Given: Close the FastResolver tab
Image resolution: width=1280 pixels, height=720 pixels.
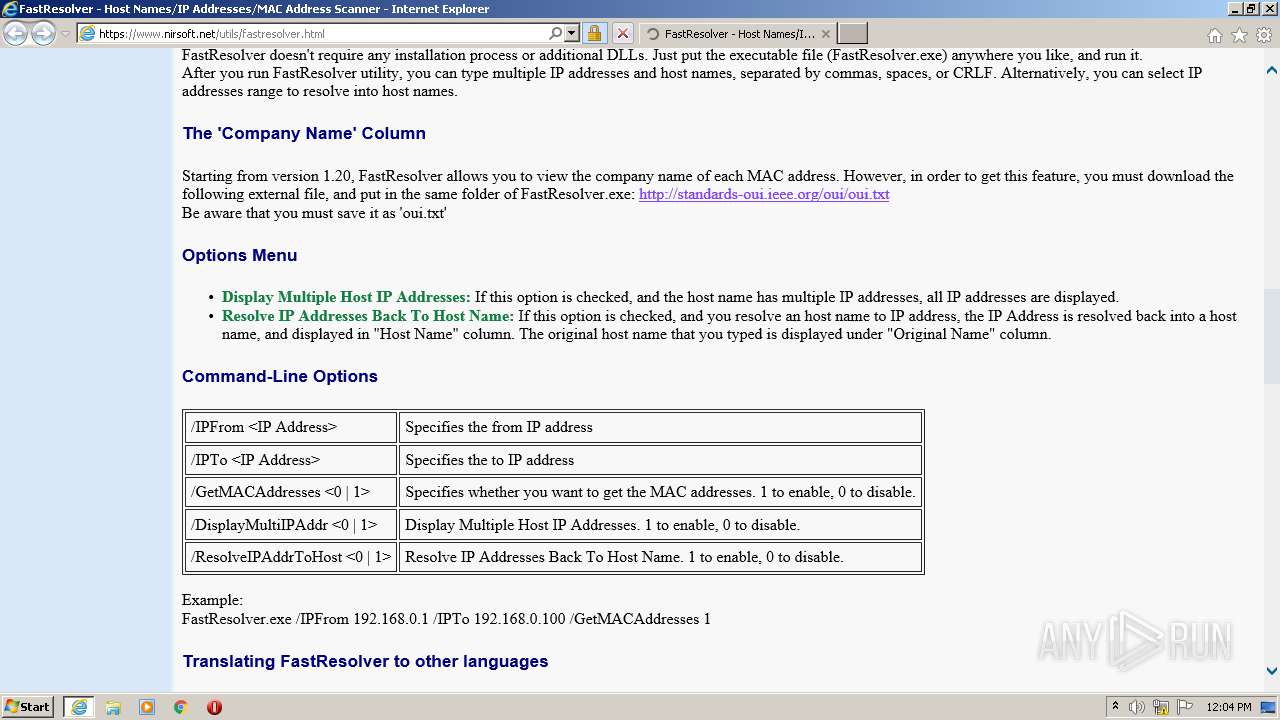Looking at the screenshot, I should pos(826,34).
